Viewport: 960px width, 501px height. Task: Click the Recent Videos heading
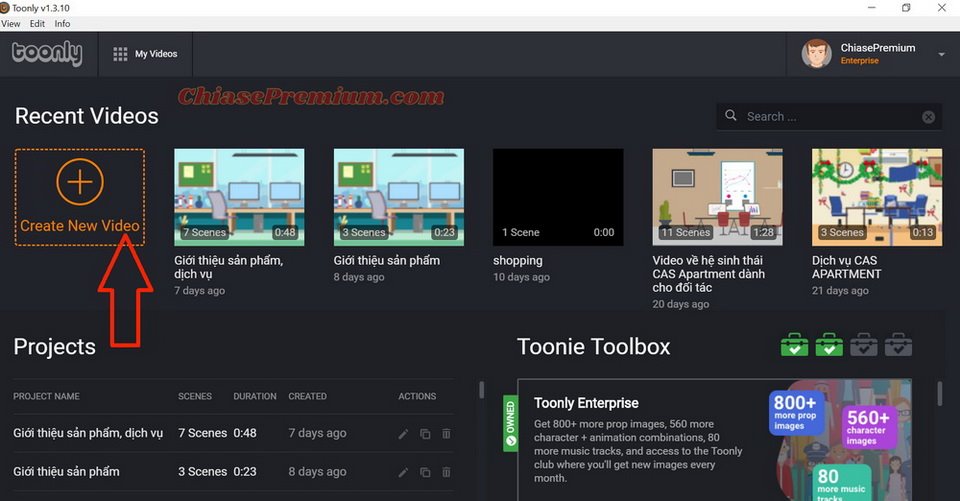[x=86, y=116]
